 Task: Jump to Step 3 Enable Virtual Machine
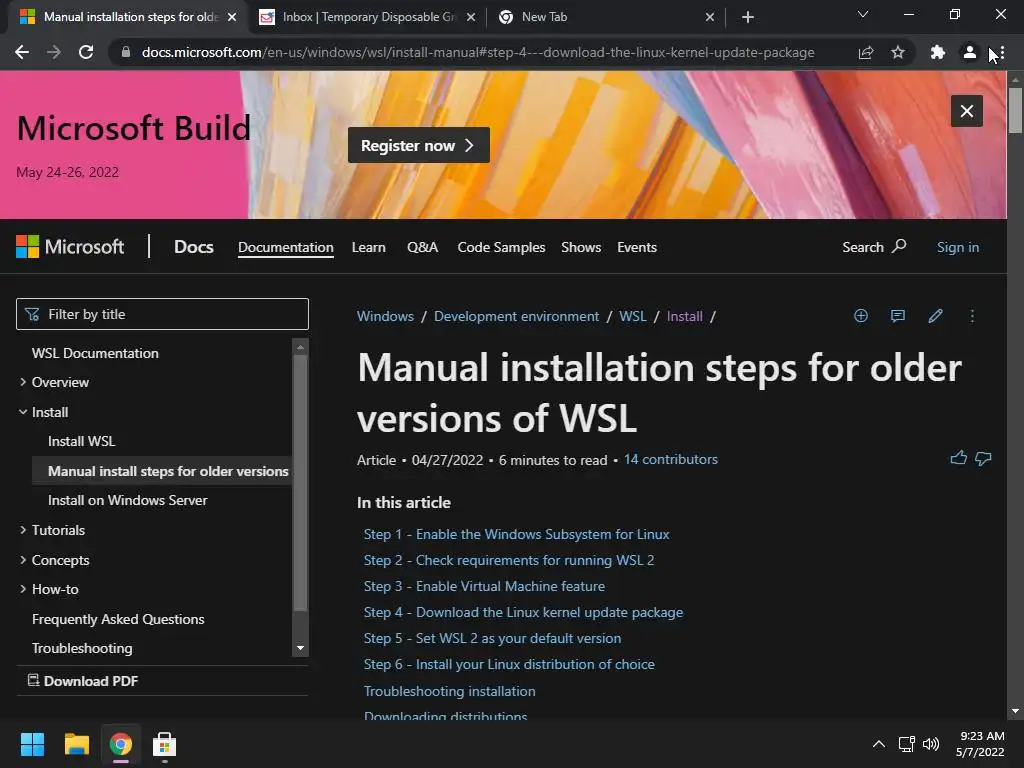tap(484, 586)
